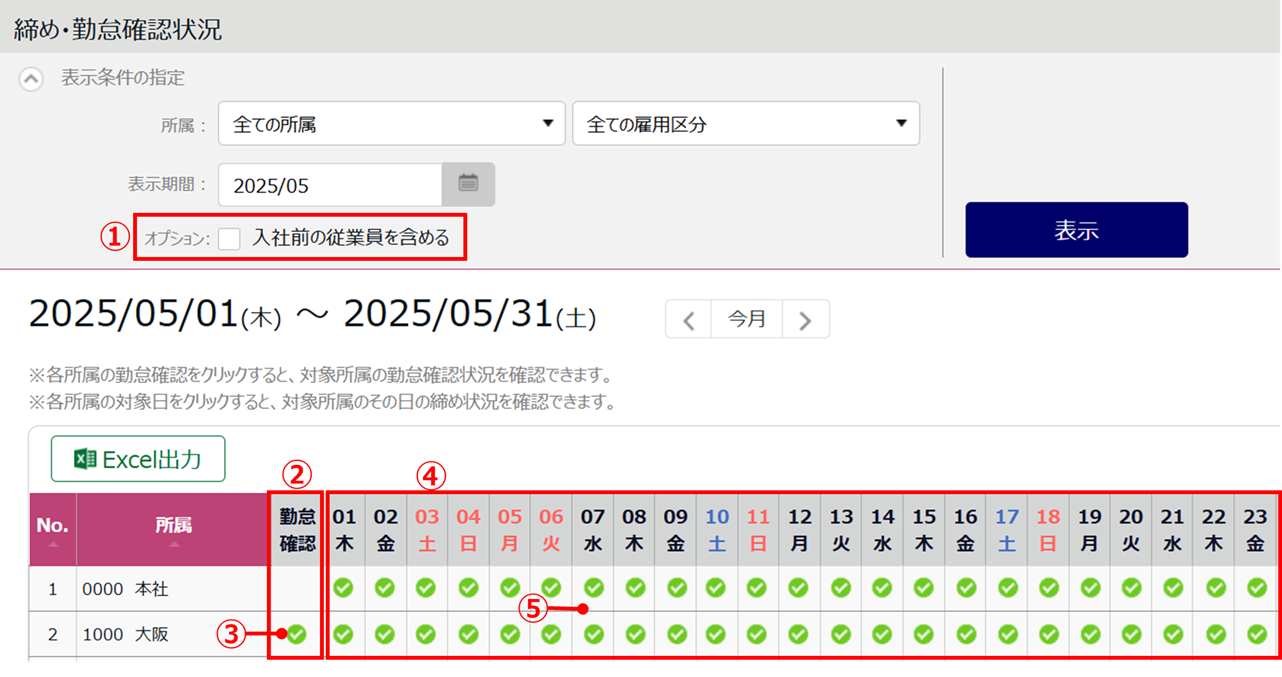1282x677 pixels.
Task: Toggle include pre-hire employees checkbox
Action: 230,238
